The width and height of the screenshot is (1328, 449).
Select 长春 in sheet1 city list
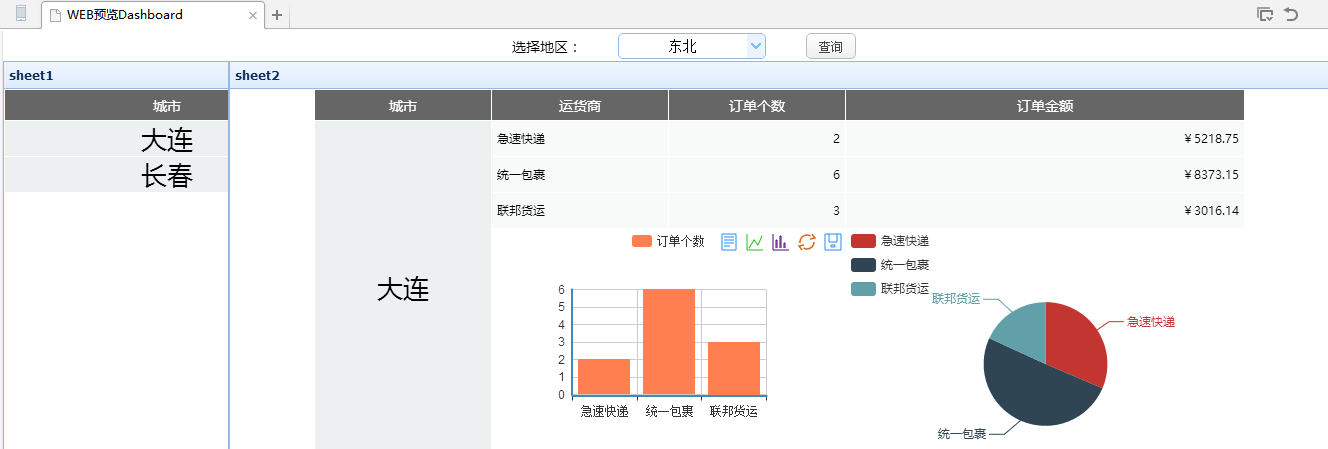coord(116,175)
